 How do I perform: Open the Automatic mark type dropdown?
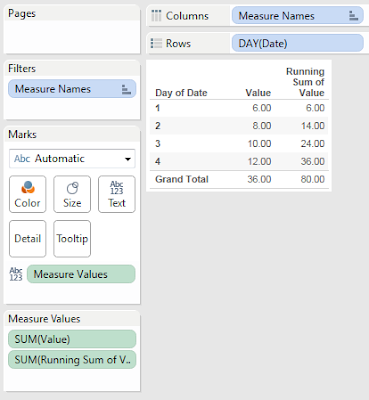(72, 159)
